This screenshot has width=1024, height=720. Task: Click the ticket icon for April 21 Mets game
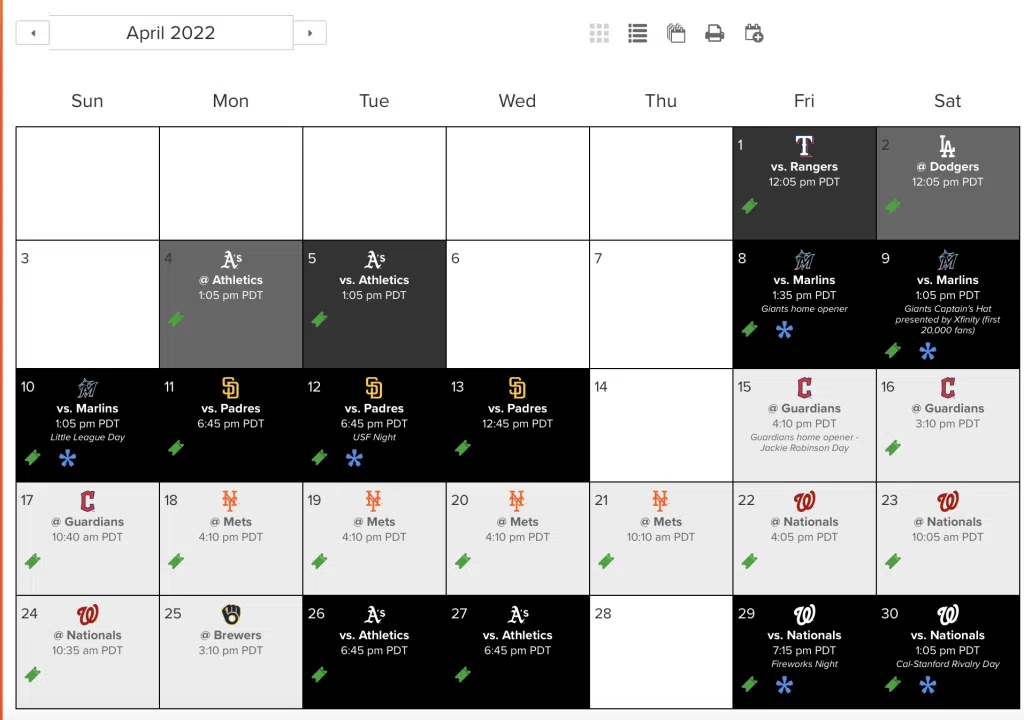[x=606, y=561]
